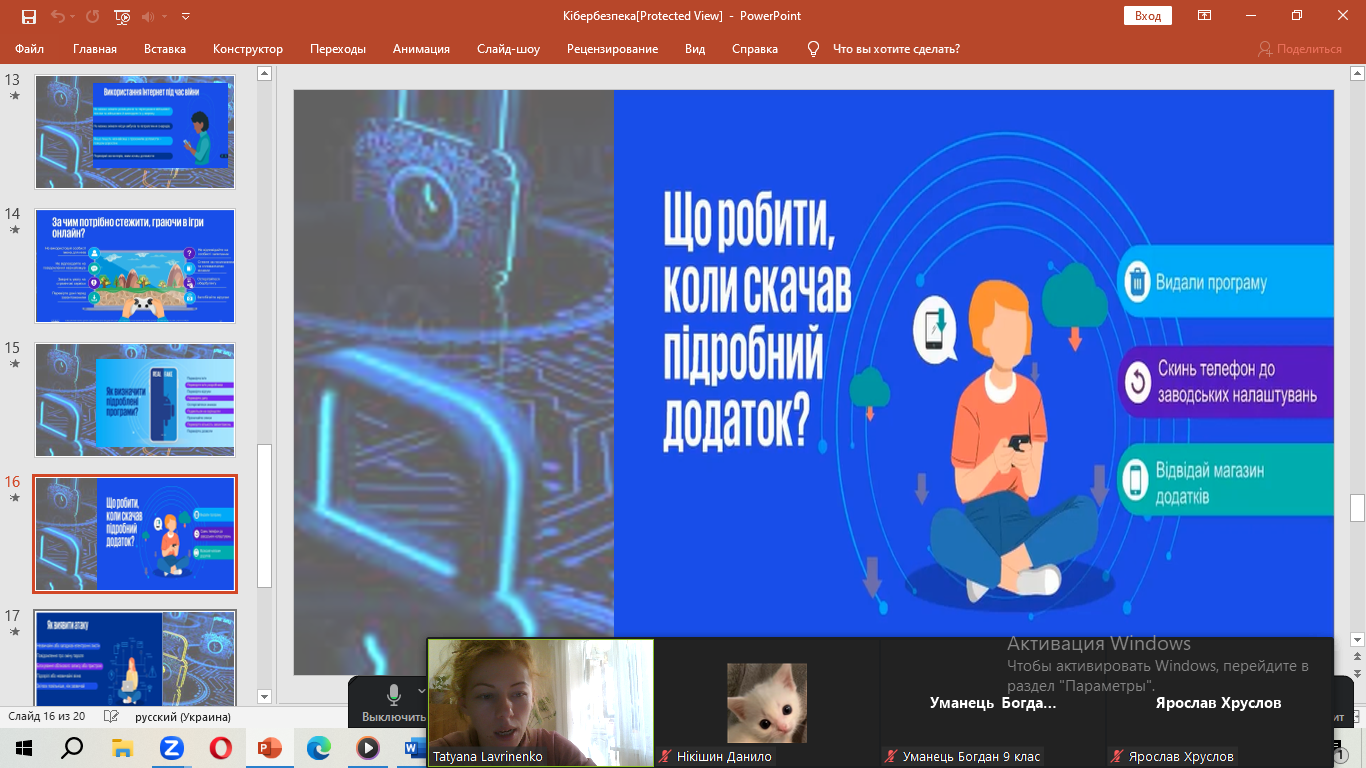Select slide 16 thumbnail in the panel
1366x768 pixels.
click(x=135, y=534)
